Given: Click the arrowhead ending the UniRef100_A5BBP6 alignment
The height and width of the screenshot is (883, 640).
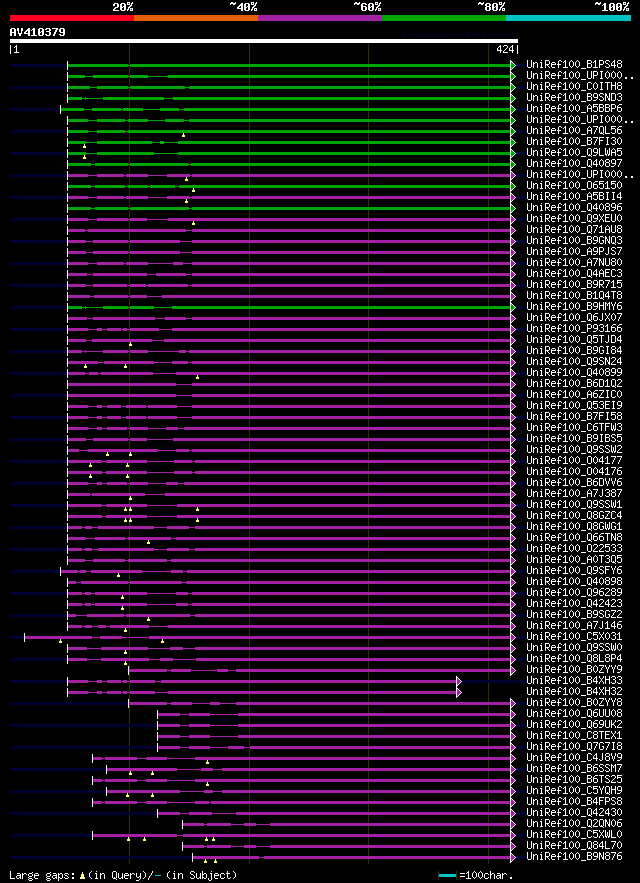Looking at the screenshot, I should click(x=513, y=109).
